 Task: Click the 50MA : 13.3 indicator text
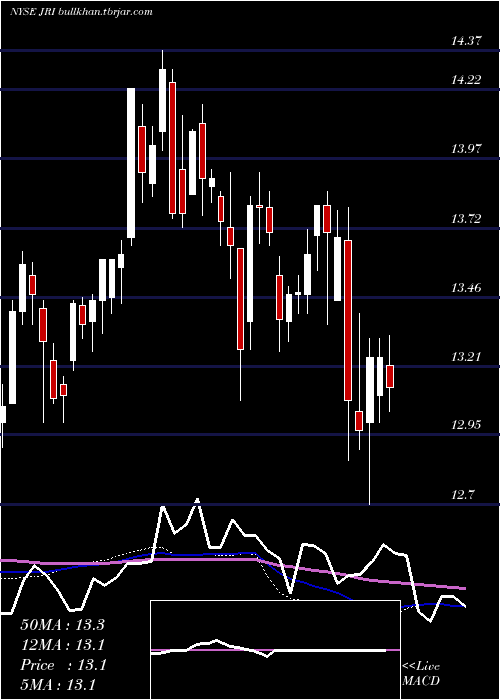point(62,625)
